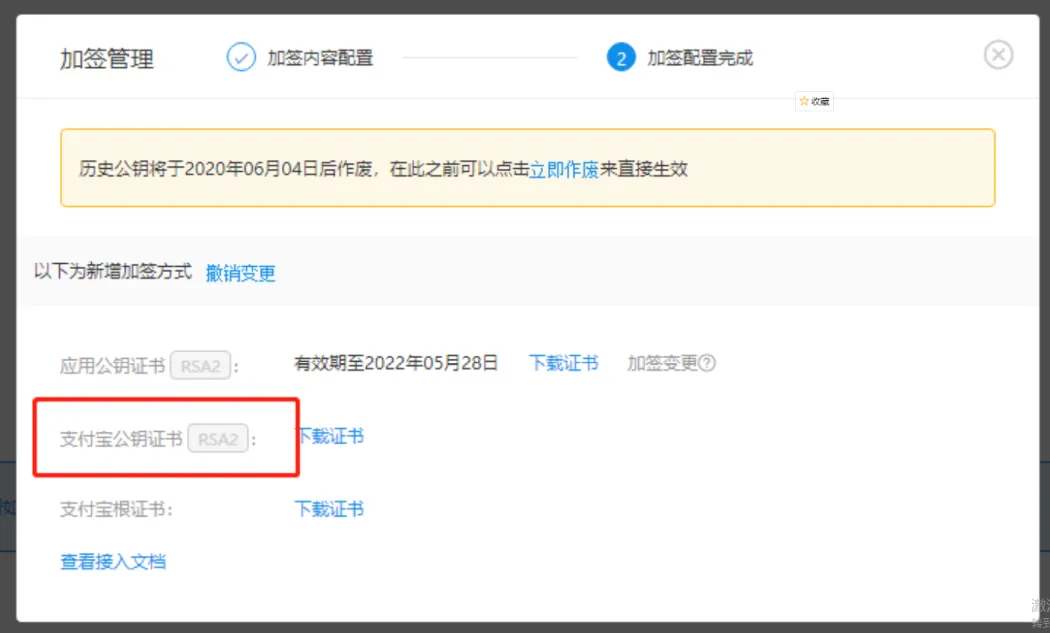Viewport: 1050px width, 633px height.
Task: Download the 支付宝公钥证书 certificate
Action: pyautogui.click(x=329, y=436)
